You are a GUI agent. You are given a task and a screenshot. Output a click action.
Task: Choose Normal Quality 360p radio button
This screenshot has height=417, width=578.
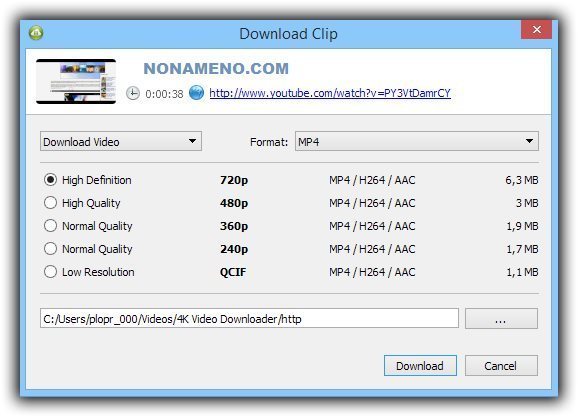tap(51, 226)
